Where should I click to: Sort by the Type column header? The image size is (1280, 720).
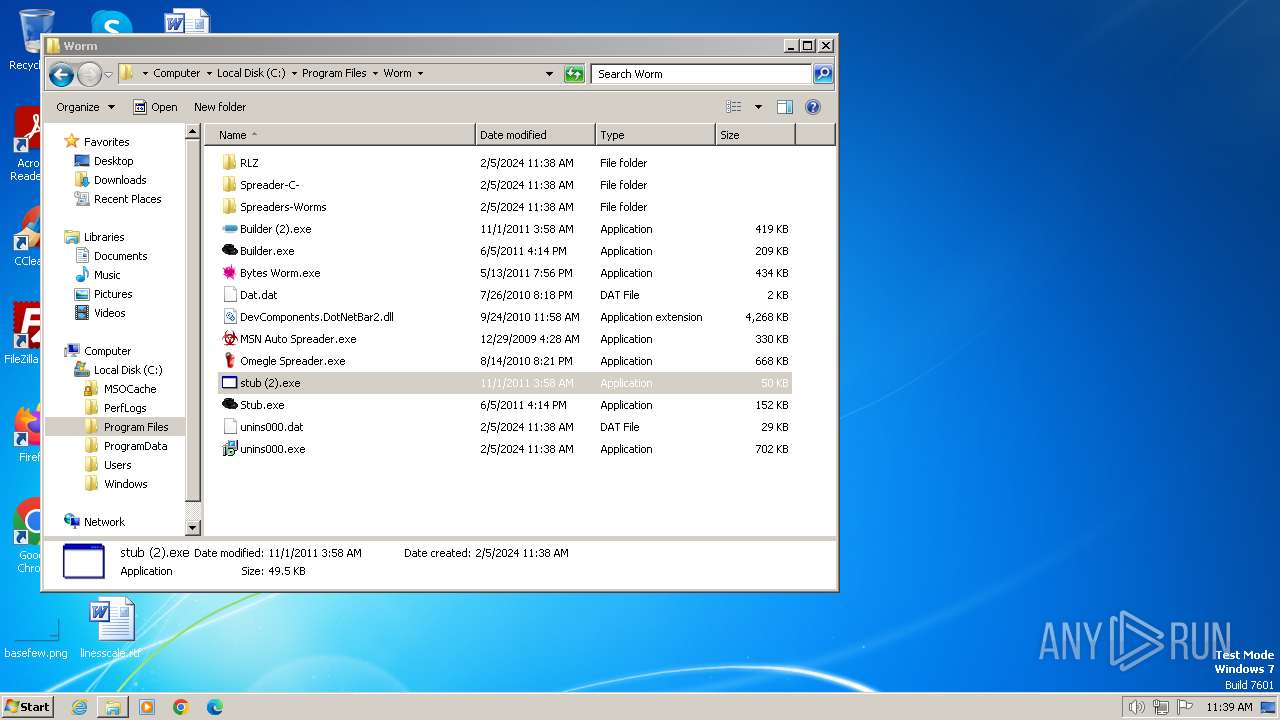[x=655, y=135]
